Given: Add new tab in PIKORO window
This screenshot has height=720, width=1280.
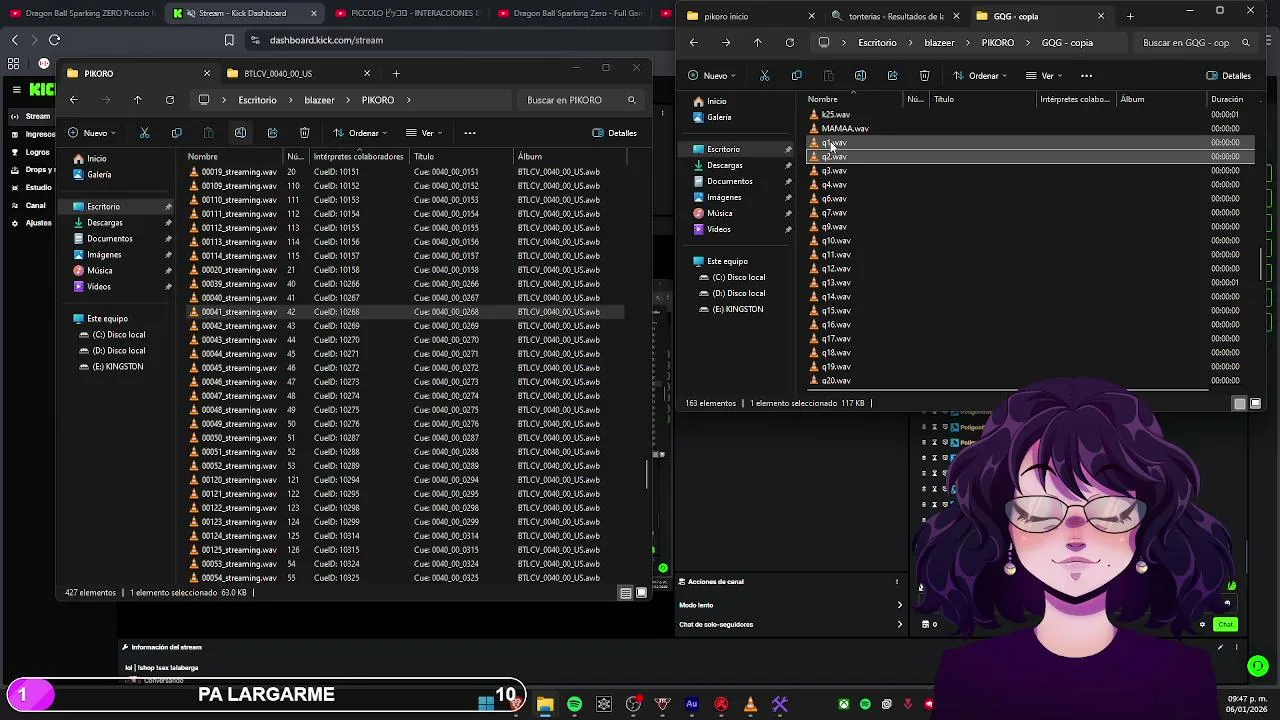Looking at the screenshot, I should [396, 73].
